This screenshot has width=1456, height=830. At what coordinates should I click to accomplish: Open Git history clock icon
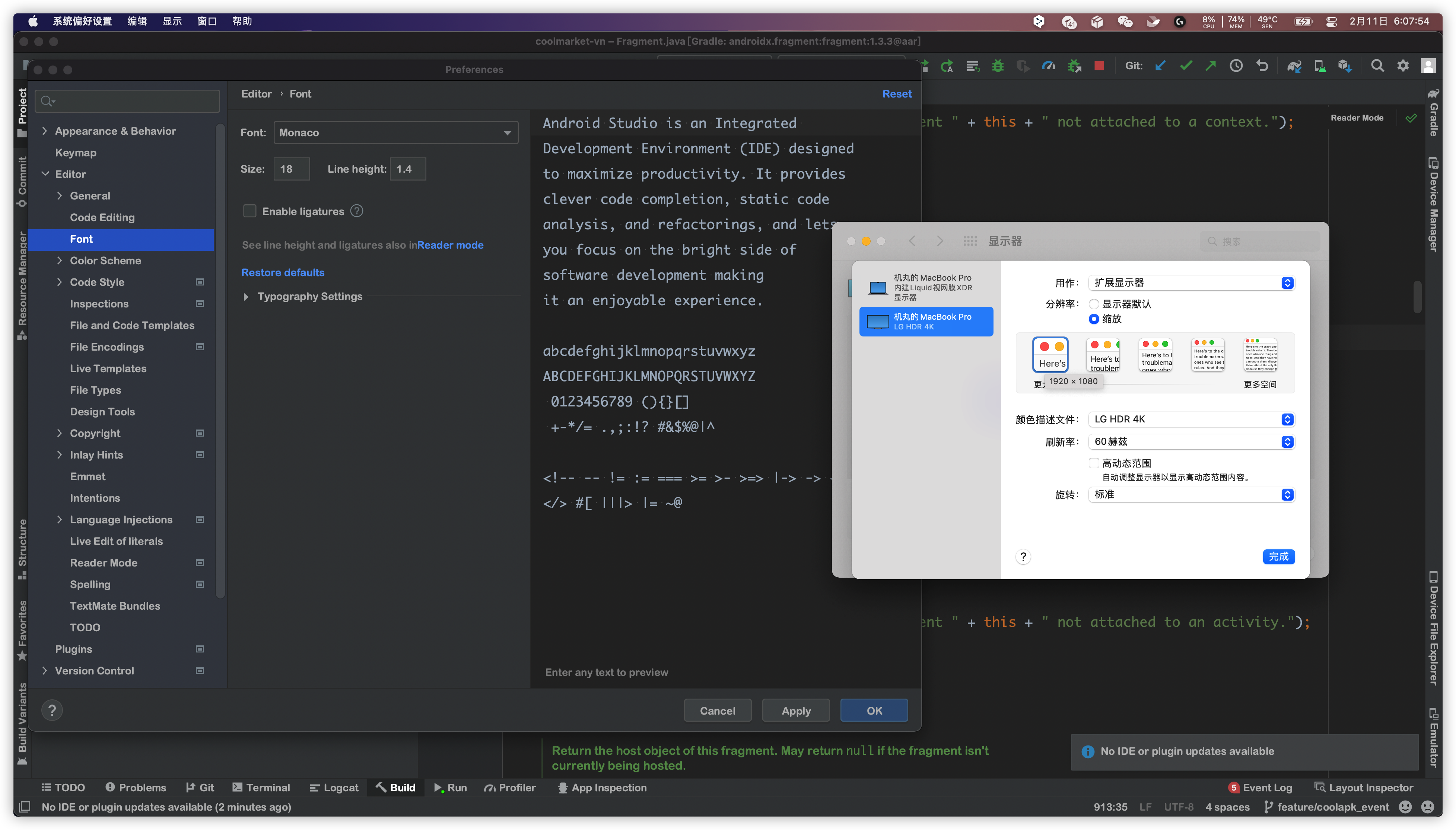point(1236,66)
